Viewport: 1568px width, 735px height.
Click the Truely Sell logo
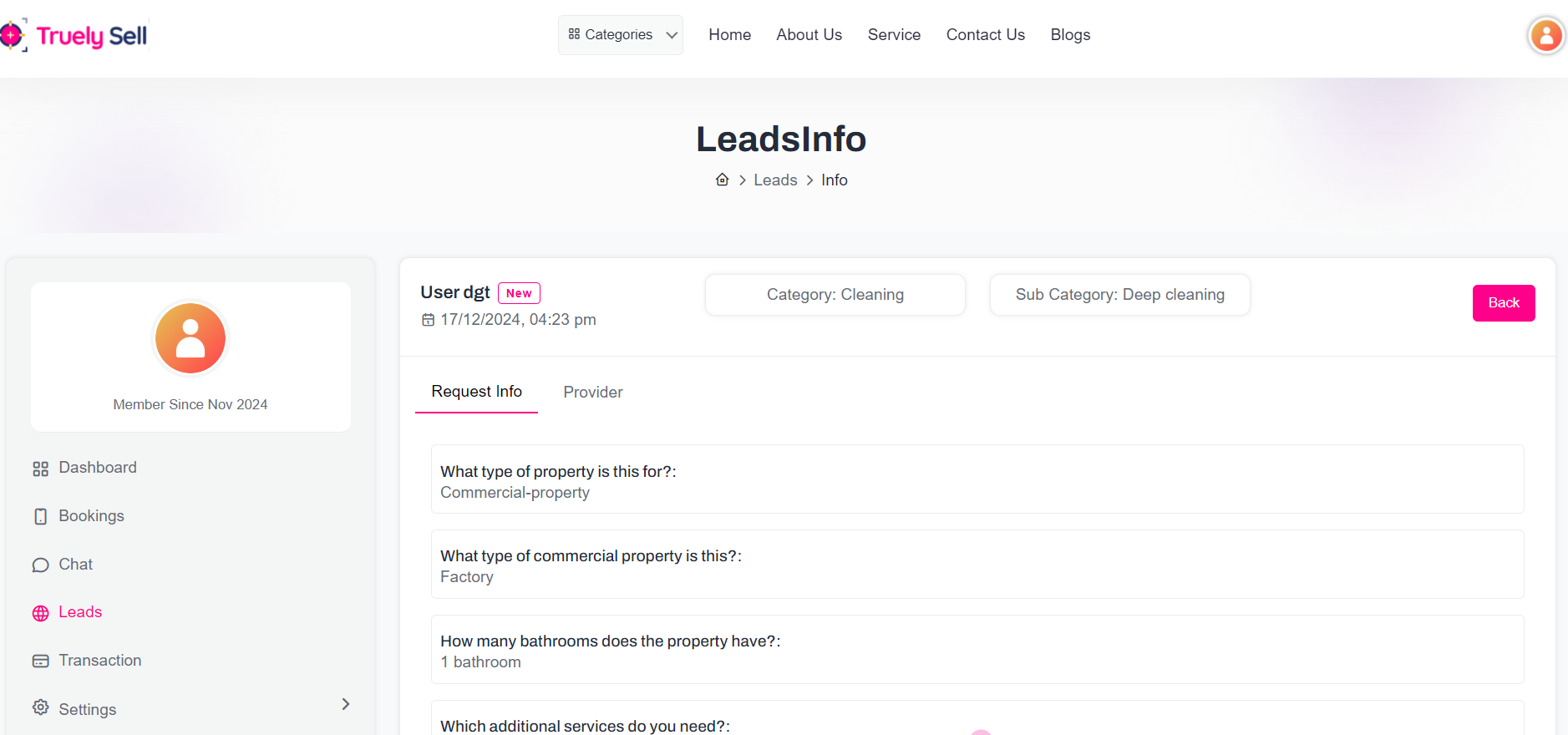click(x=75, y=36)
